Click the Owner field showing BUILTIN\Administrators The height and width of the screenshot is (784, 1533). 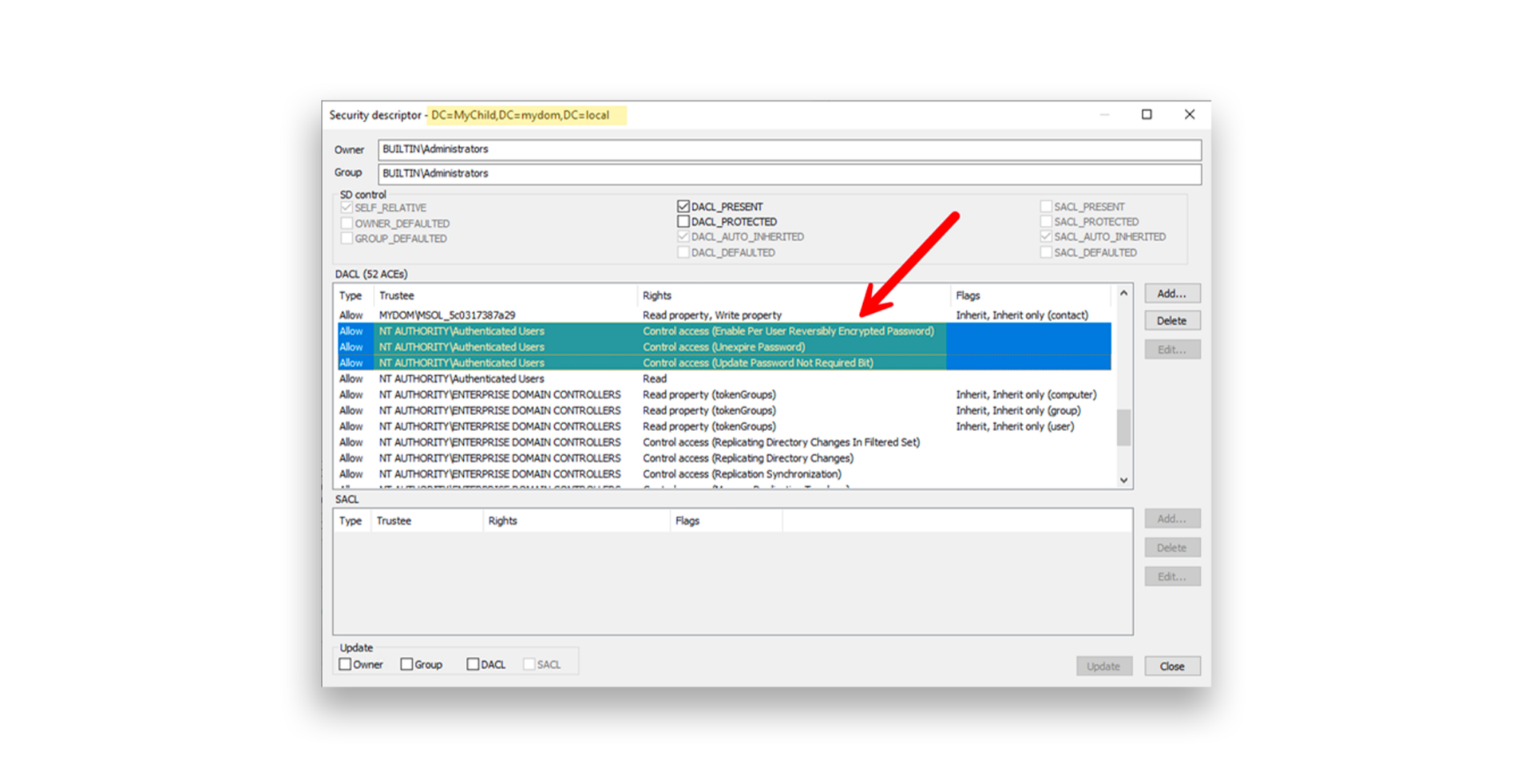point(790,149)
